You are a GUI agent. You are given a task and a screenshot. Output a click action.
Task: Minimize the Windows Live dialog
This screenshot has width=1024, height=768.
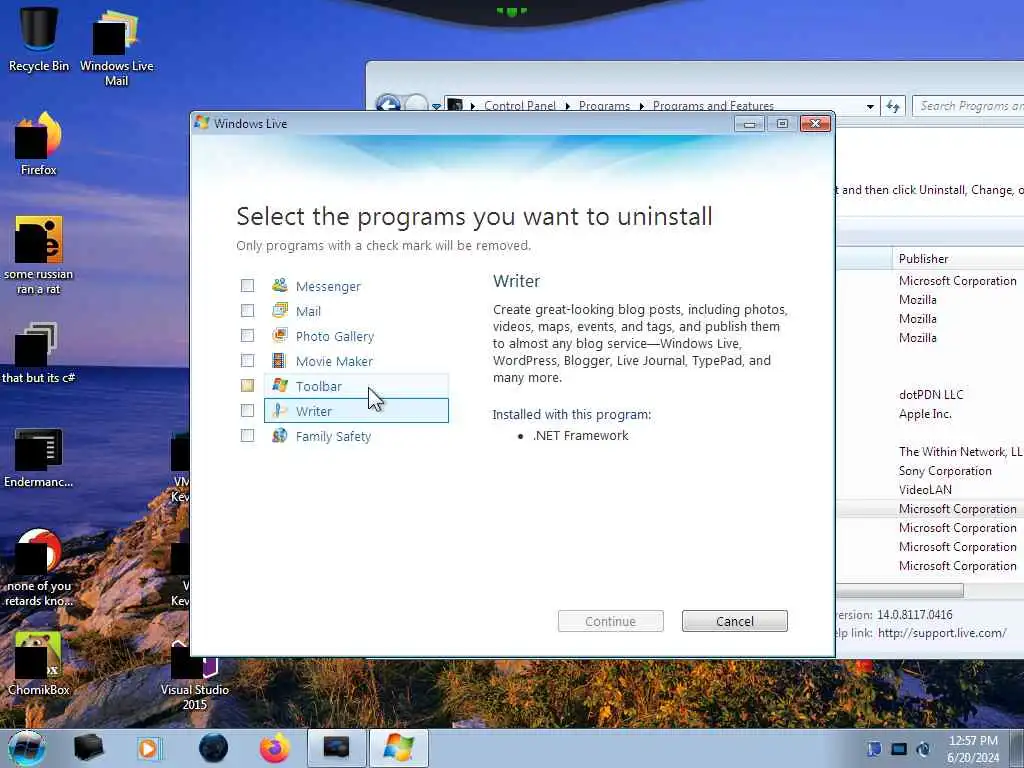point(749,123)
